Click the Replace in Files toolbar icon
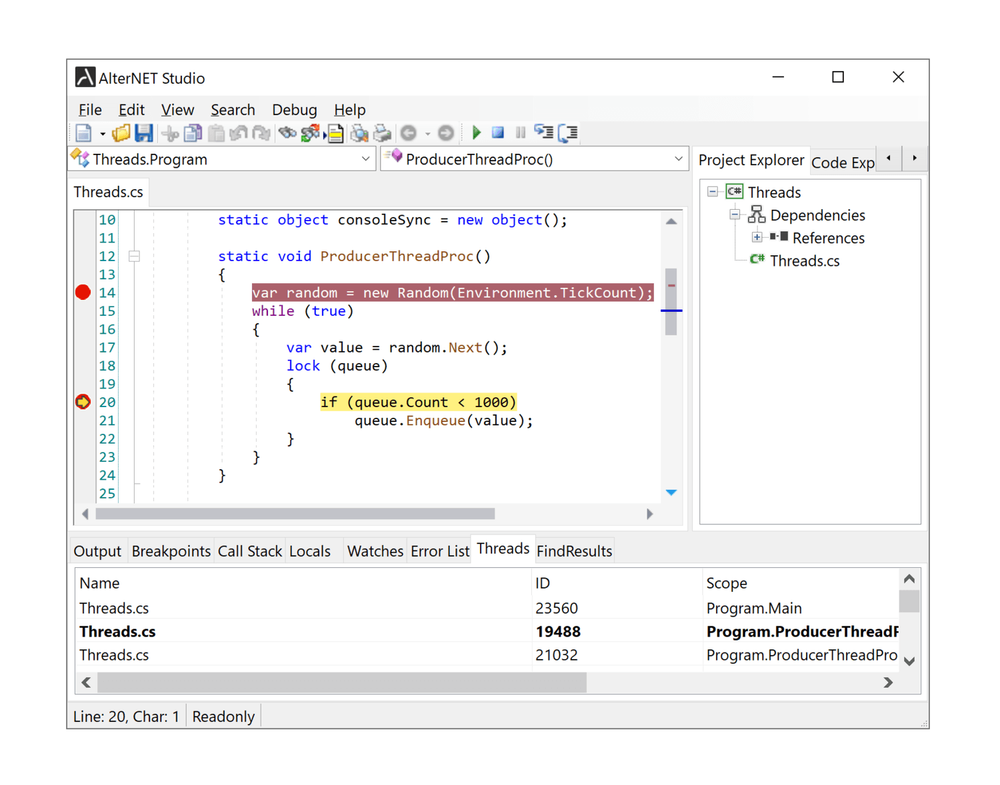 [x=310, y=132]
